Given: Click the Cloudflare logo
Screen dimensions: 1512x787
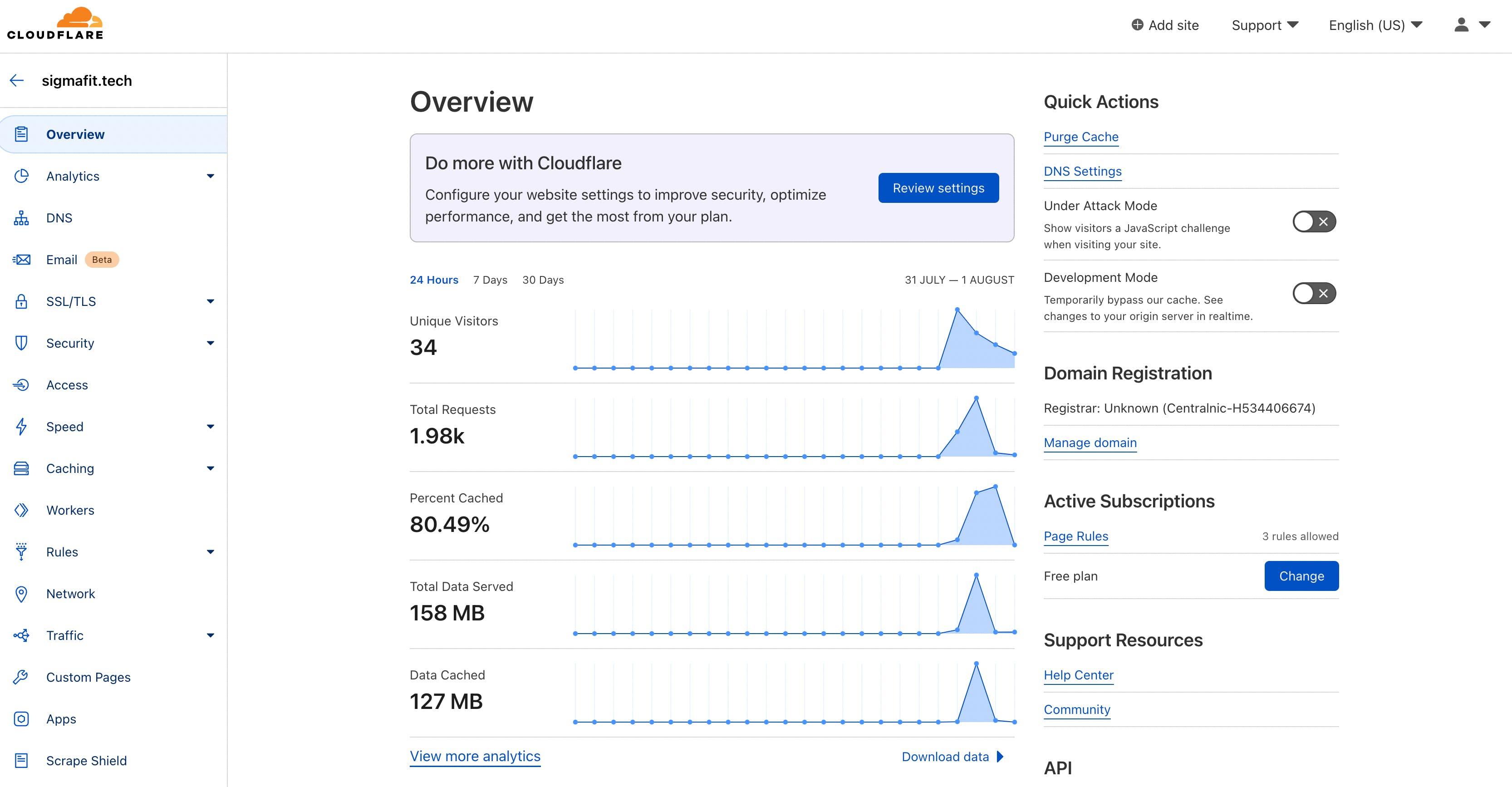Looking at the screenshot, I should (x=54, y=22).
